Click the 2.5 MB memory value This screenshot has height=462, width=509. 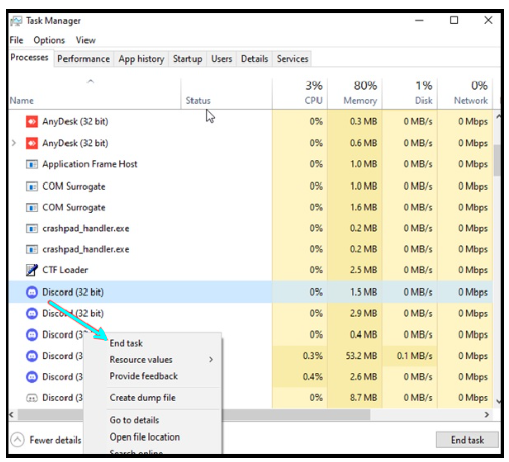pos(363,270)
